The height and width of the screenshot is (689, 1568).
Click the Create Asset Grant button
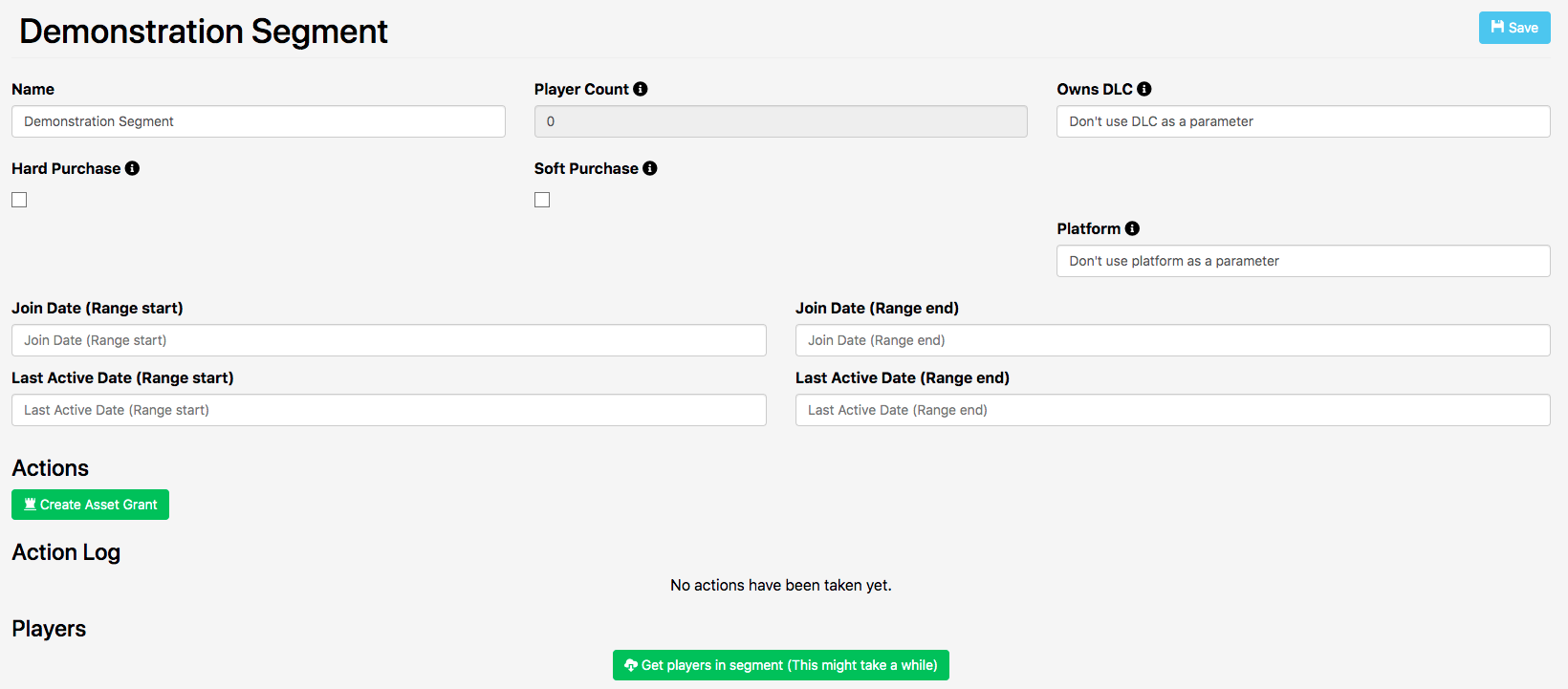(90, 505)
